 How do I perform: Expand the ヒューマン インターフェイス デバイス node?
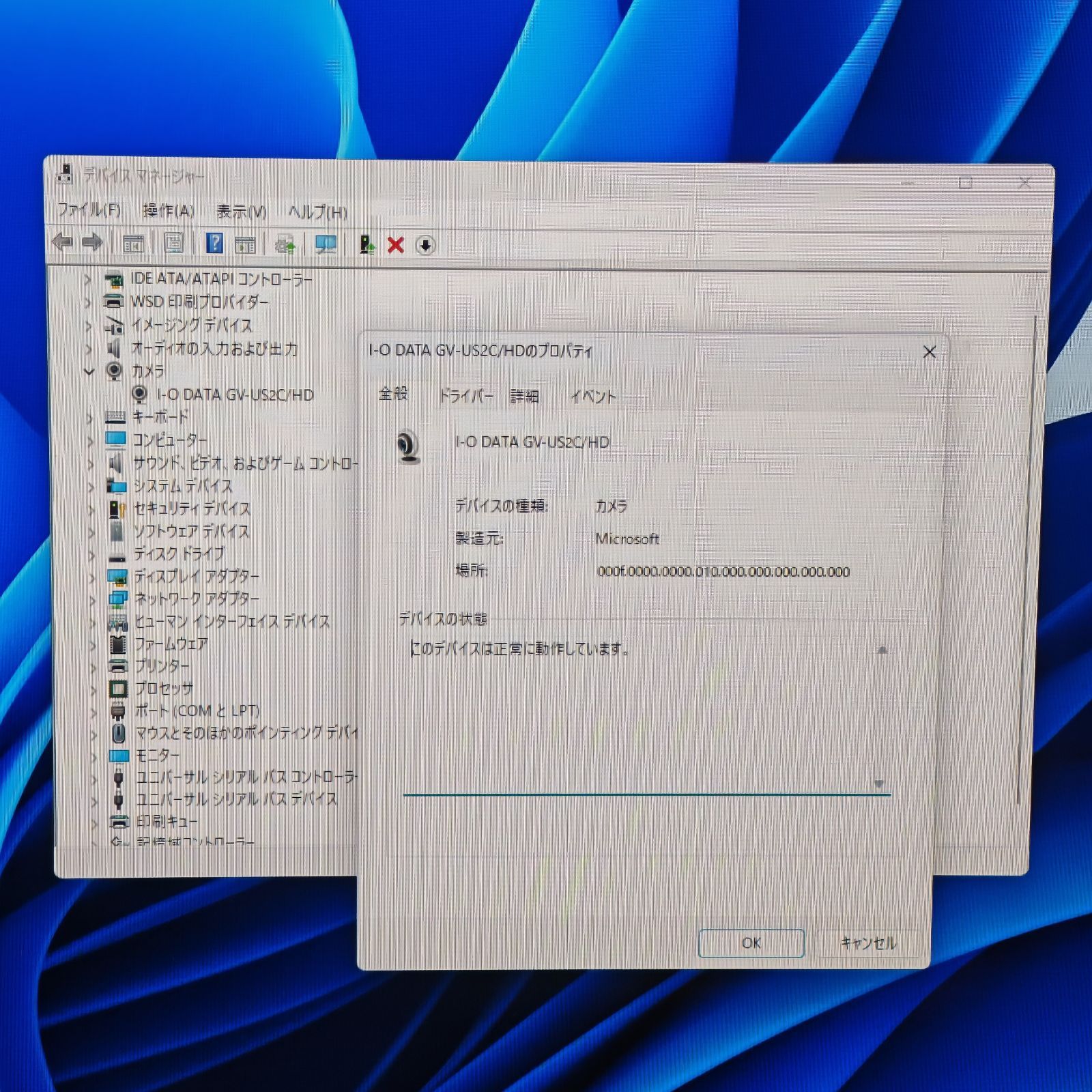click(92, 622)
